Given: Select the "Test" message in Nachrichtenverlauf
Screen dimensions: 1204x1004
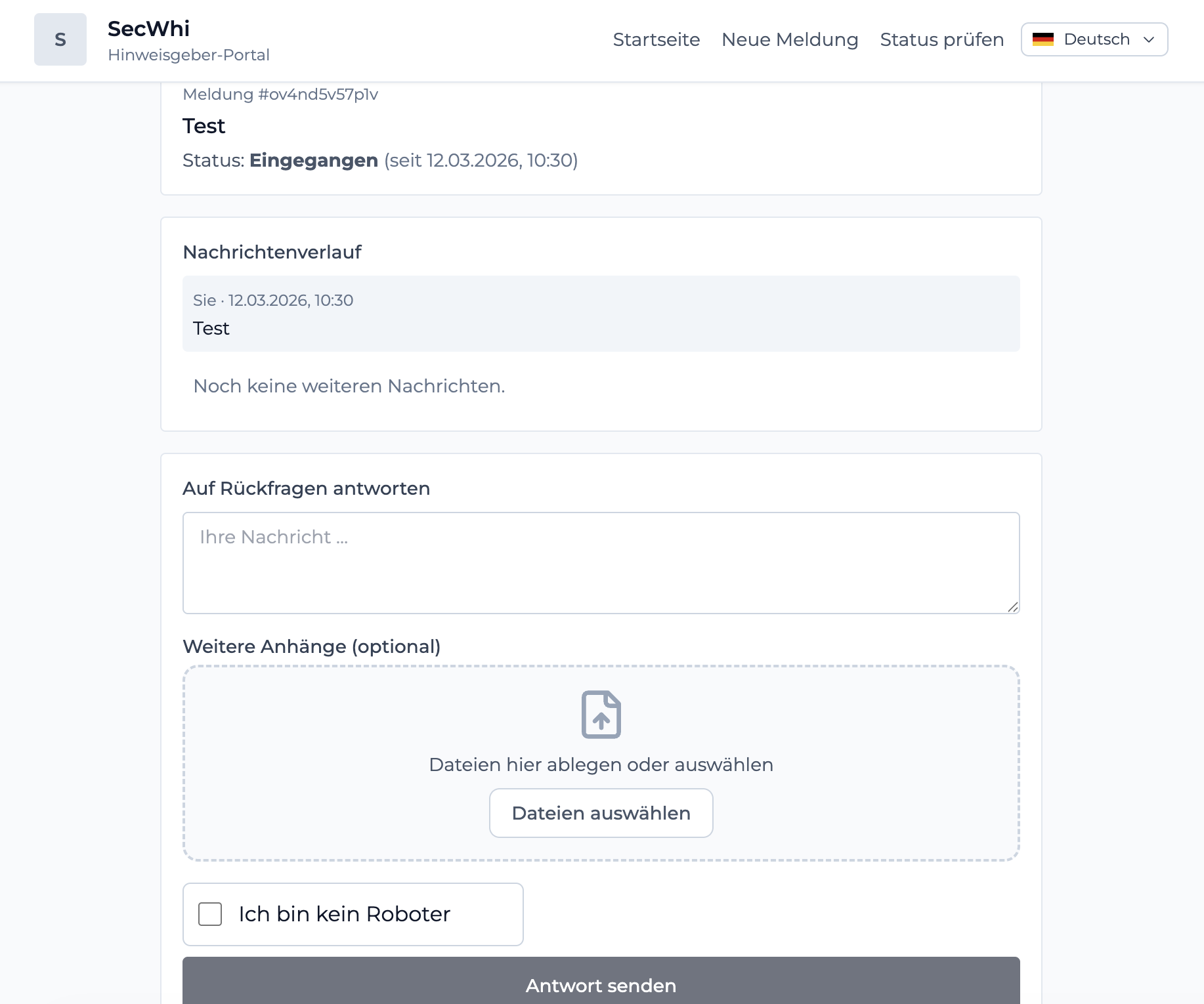Looking at the screenshot, I should tap(211, 328).
